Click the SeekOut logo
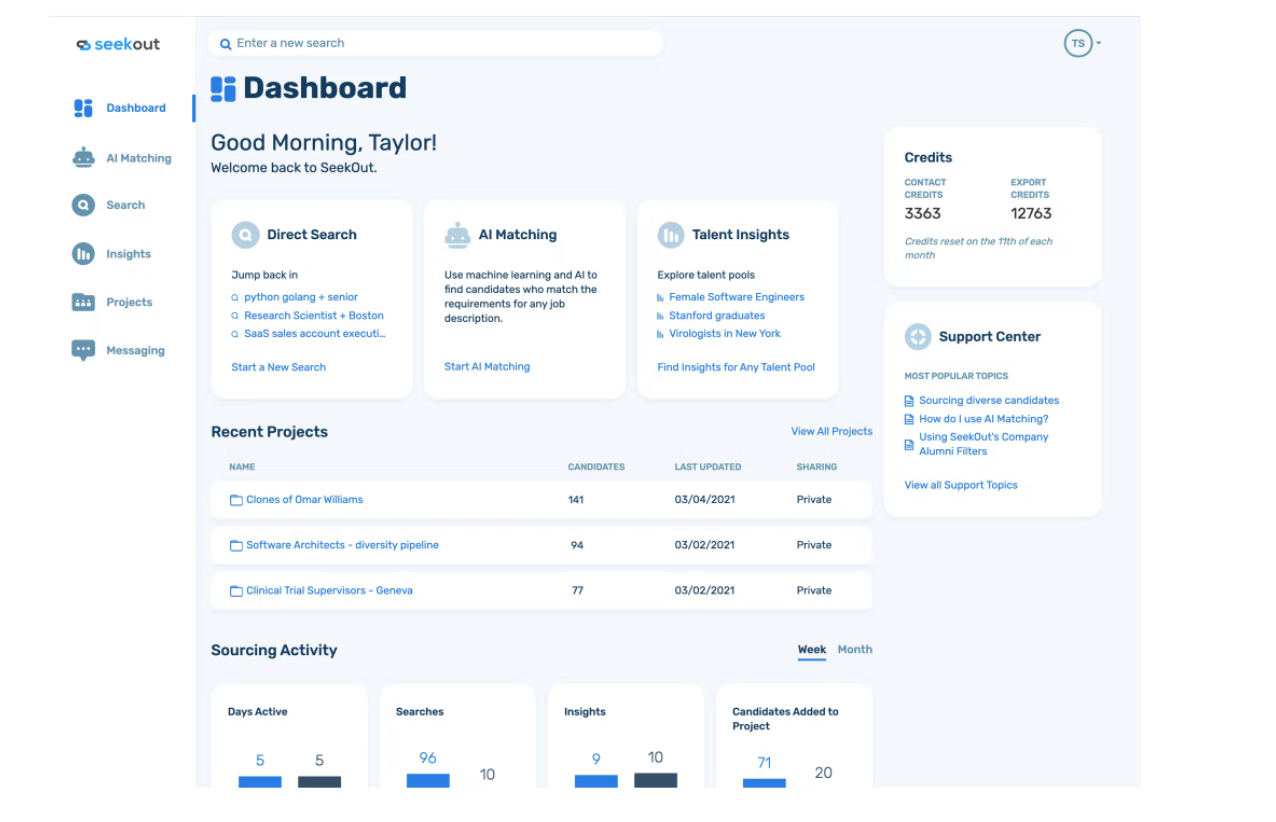 118,44
